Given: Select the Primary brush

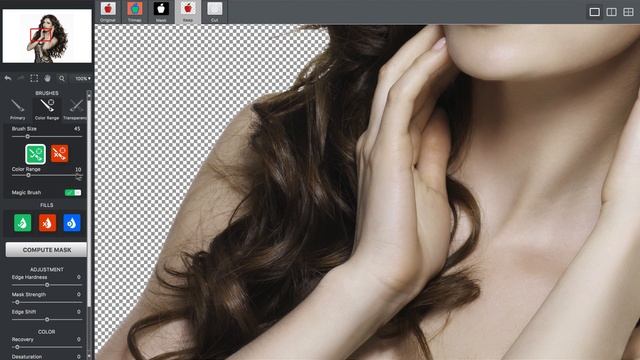Looking at the screenshot, I should [18, 109].
